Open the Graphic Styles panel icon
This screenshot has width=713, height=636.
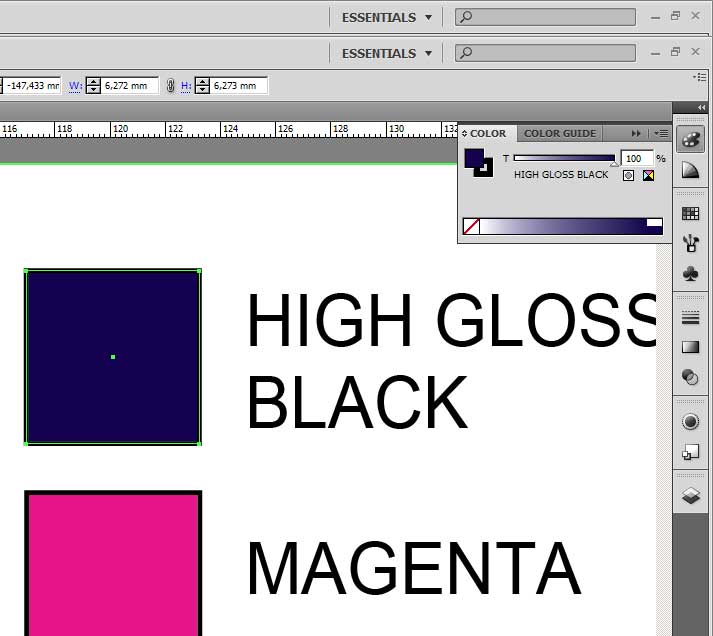click(690, 451)
